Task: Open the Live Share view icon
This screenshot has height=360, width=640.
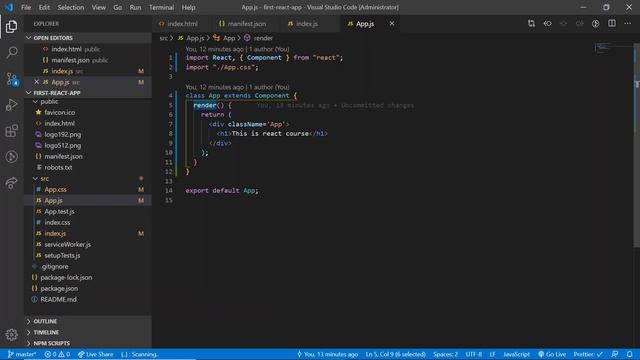Action: click(11, 182)
